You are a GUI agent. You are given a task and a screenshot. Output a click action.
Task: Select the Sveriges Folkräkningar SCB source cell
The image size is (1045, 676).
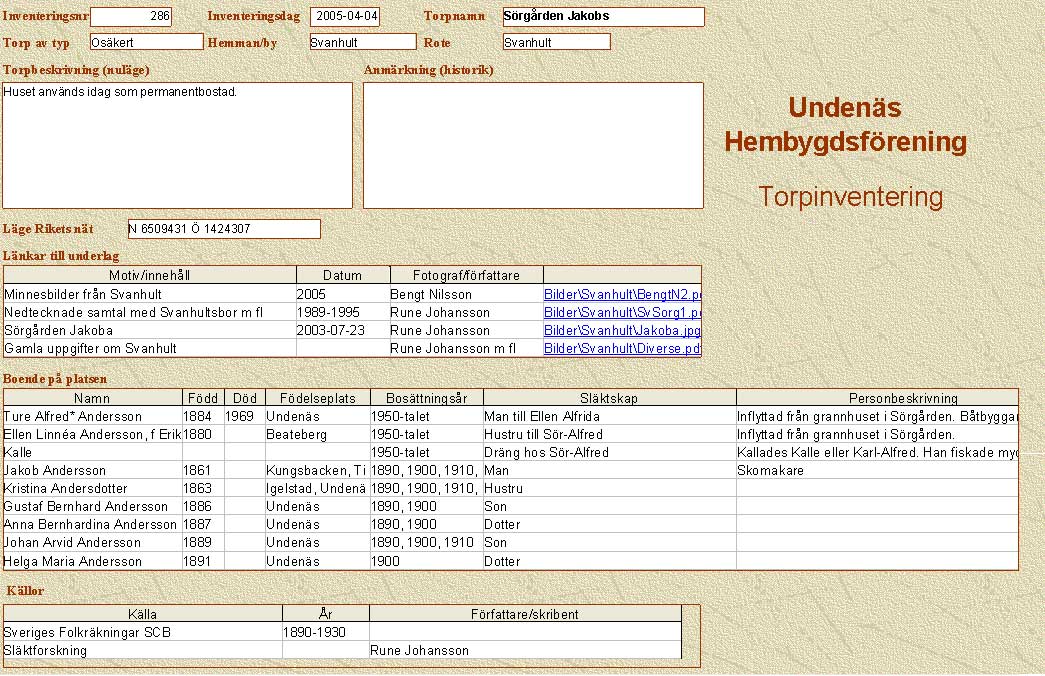point(142,632)
